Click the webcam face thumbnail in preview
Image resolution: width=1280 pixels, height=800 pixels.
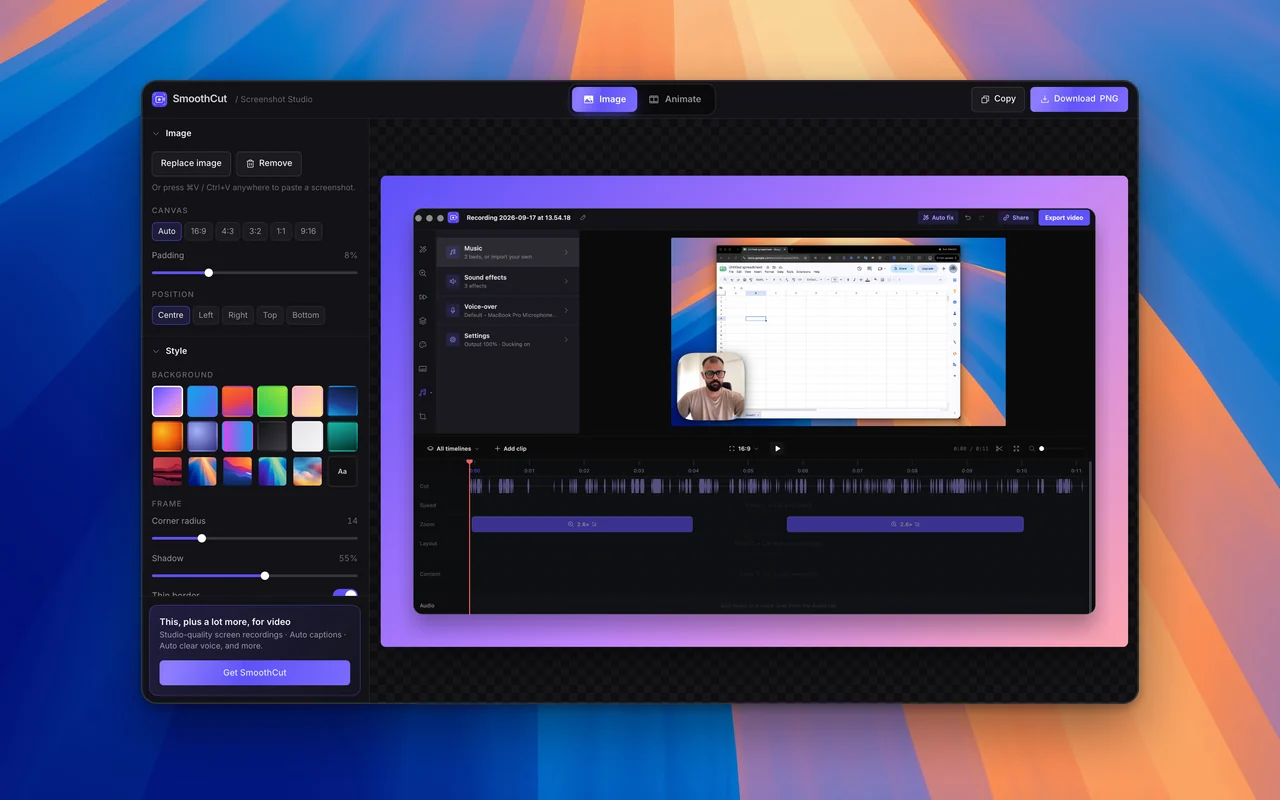[x=711, y=387]
